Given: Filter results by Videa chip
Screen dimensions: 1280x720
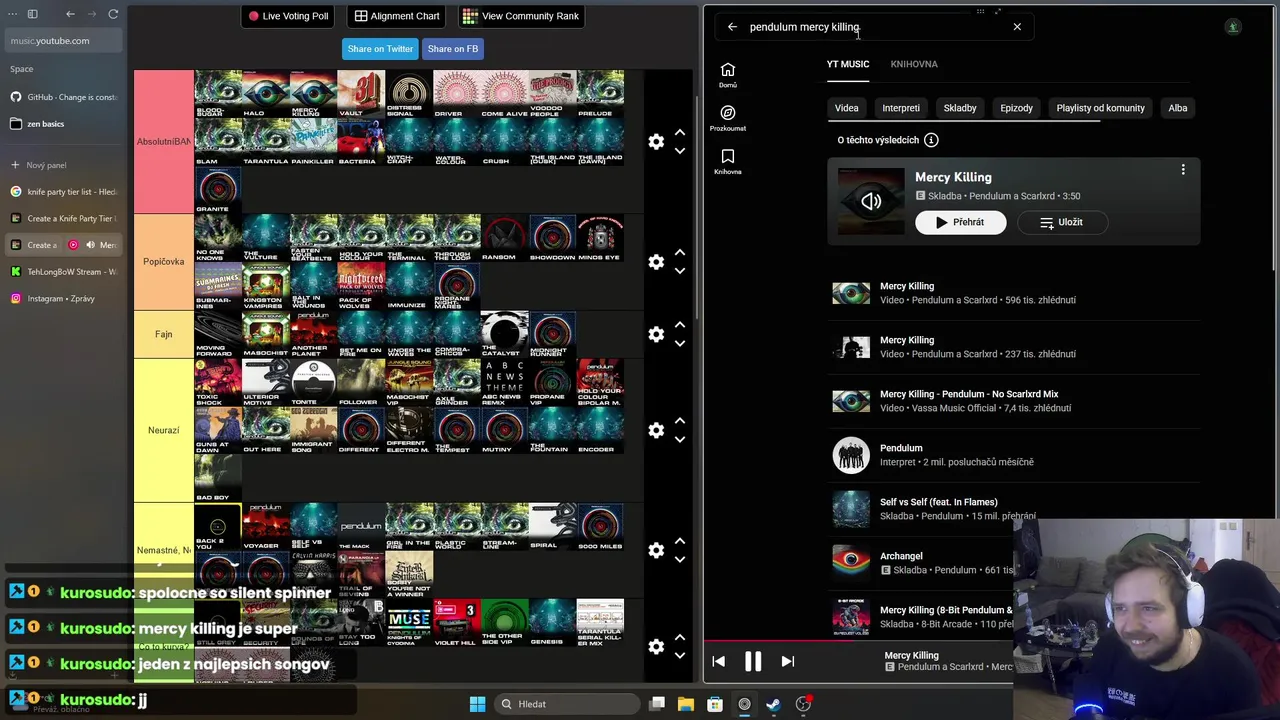Looking at the screenshot, I should point(847,108).
